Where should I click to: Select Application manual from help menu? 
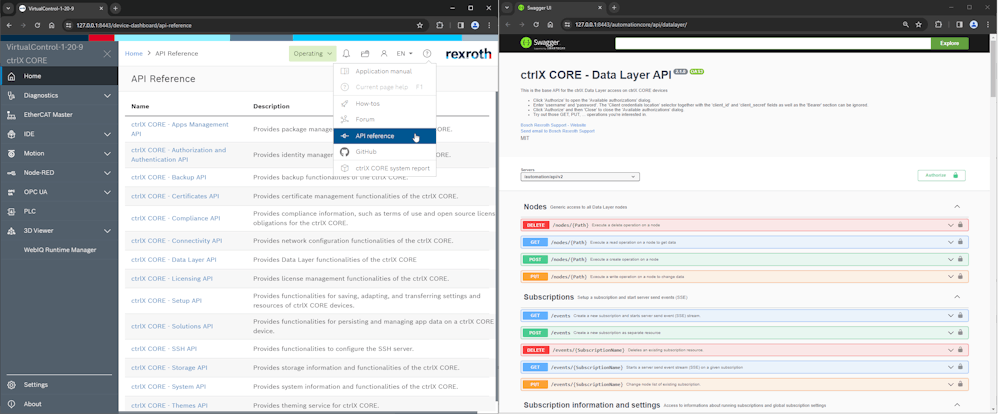coord(385,71)
